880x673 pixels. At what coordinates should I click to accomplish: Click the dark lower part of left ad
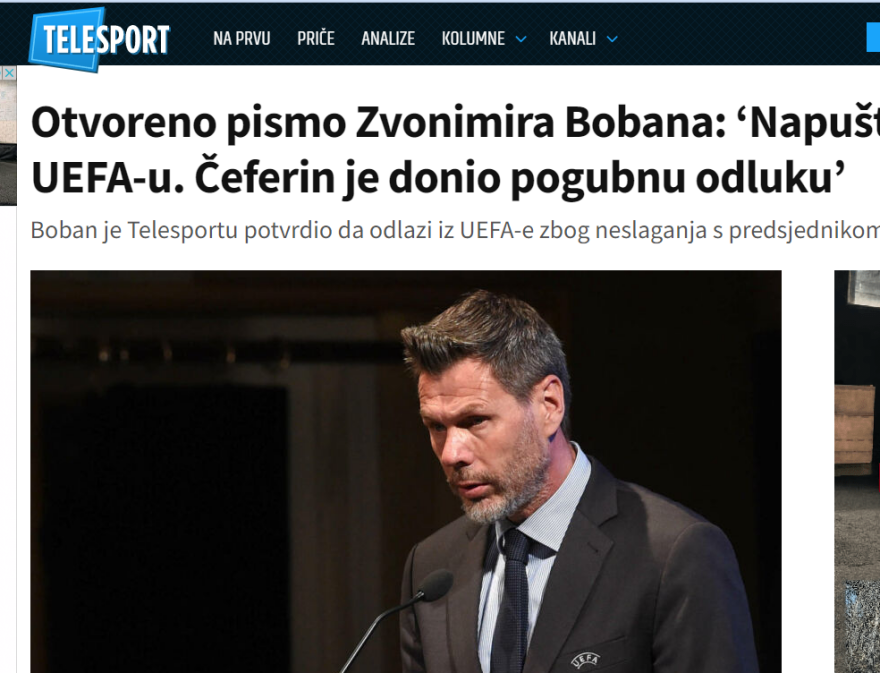pos(8,174)
